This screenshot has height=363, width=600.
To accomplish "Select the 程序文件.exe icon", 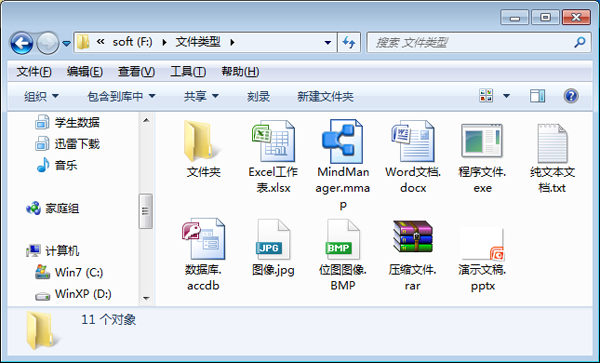I will coord(482,141).
